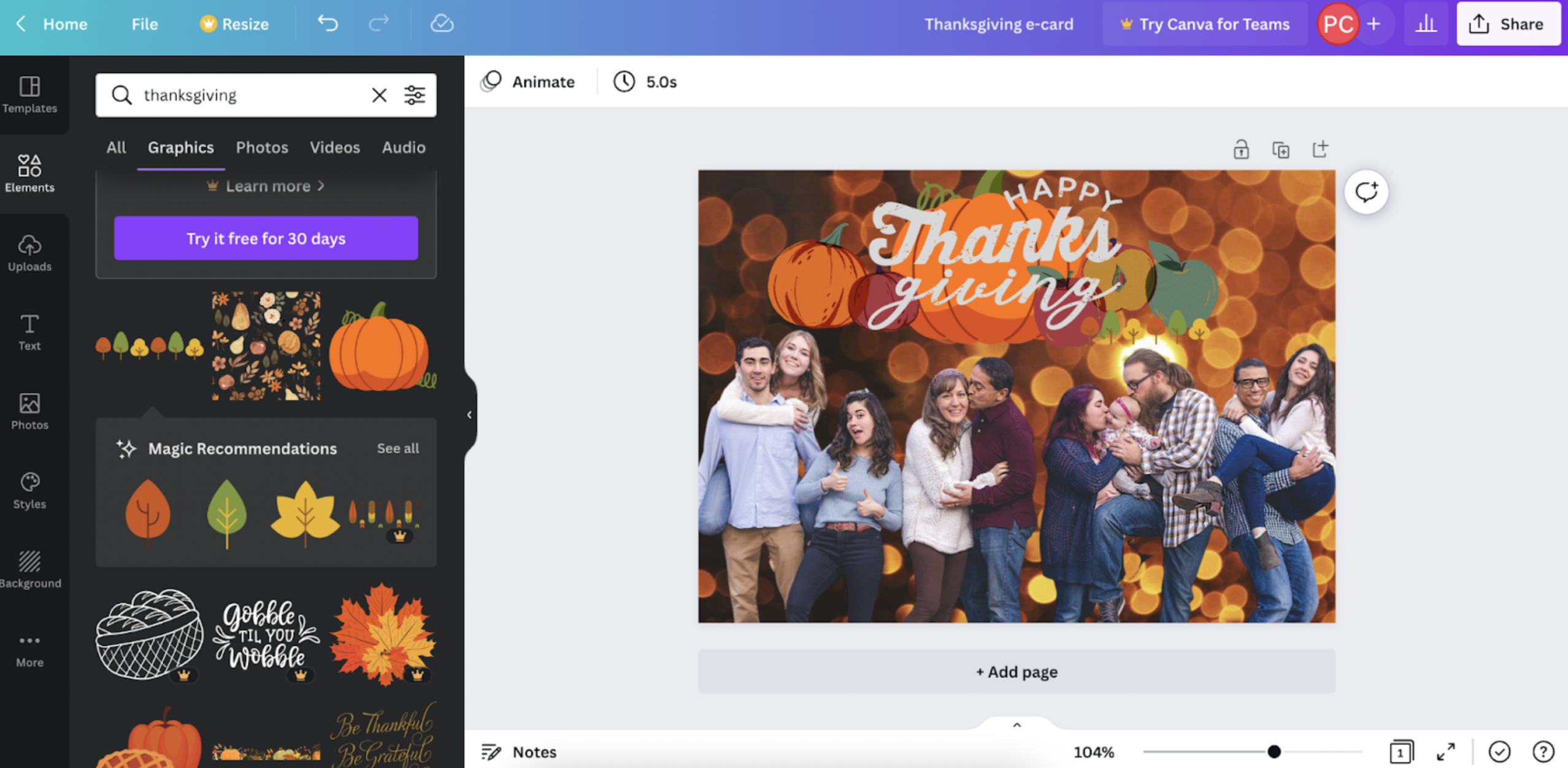The image size is (1568, 768).
Task: Select the Be Thankful Be Grateful graphic
Action: [x=383, y=735]
